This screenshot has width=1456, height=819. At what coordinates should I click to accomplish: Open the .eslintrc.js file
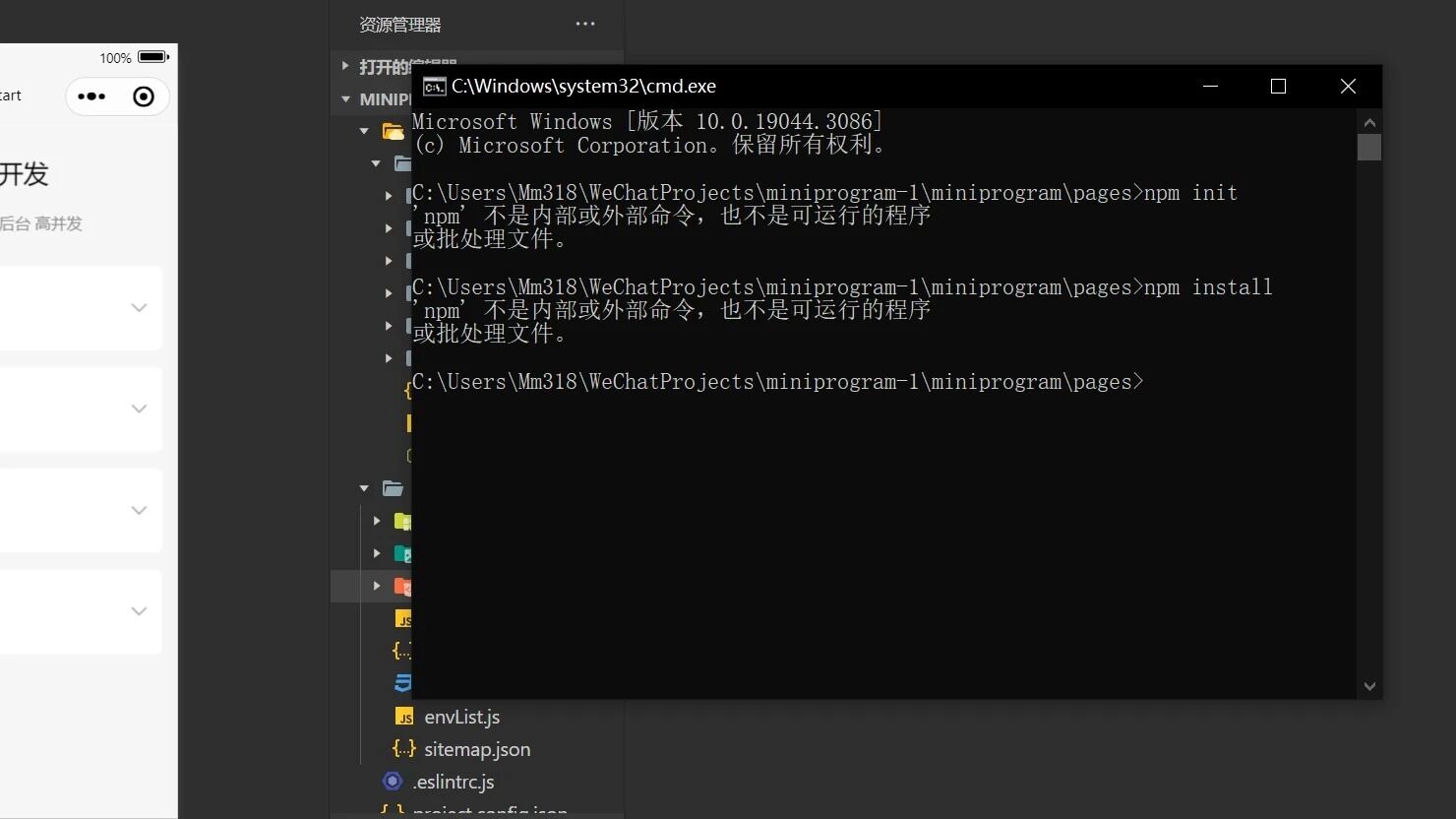(x=454, y=782)
